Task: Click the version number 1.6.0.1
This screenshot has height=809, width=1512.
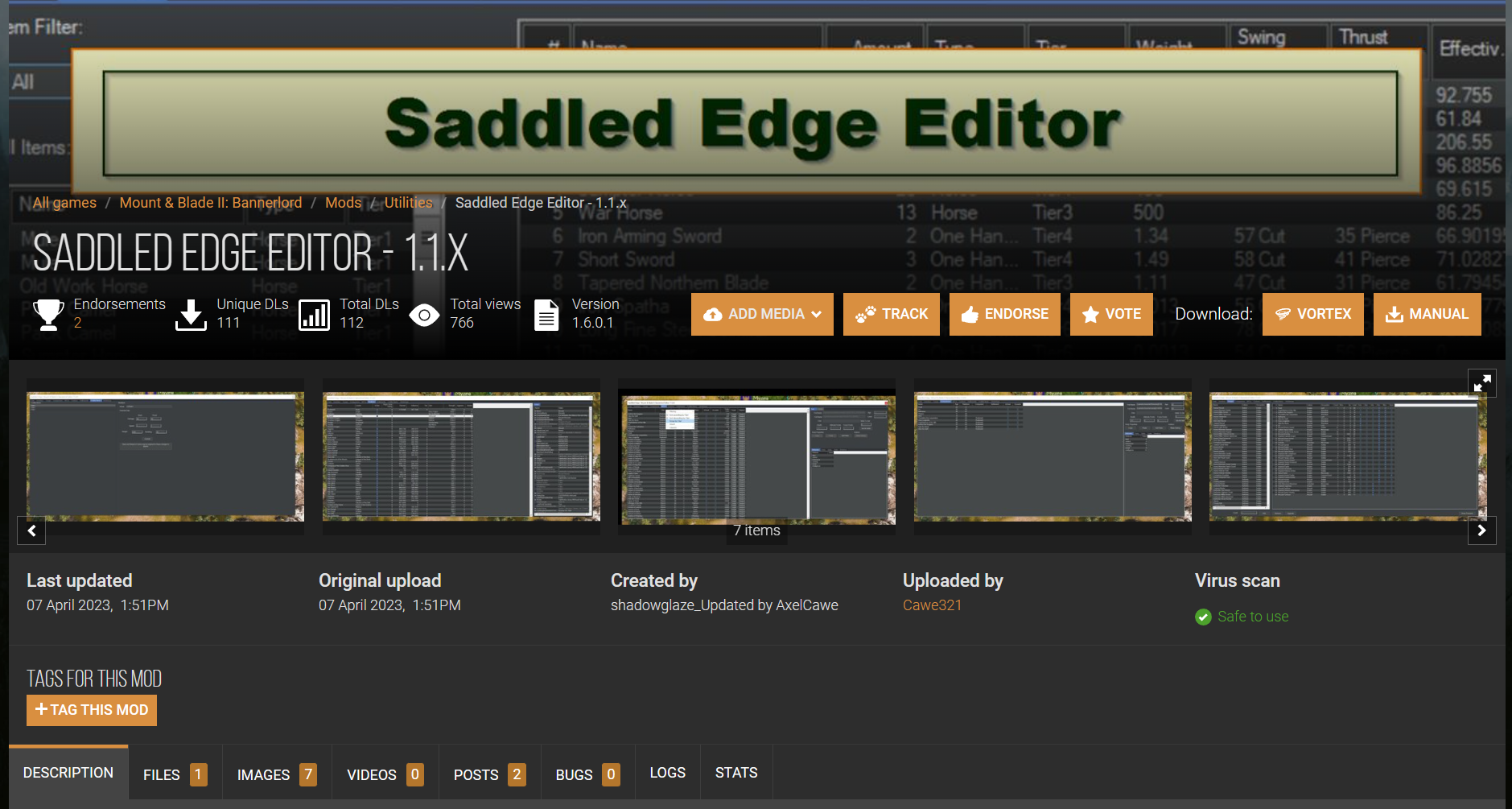Action: (593, 323)
